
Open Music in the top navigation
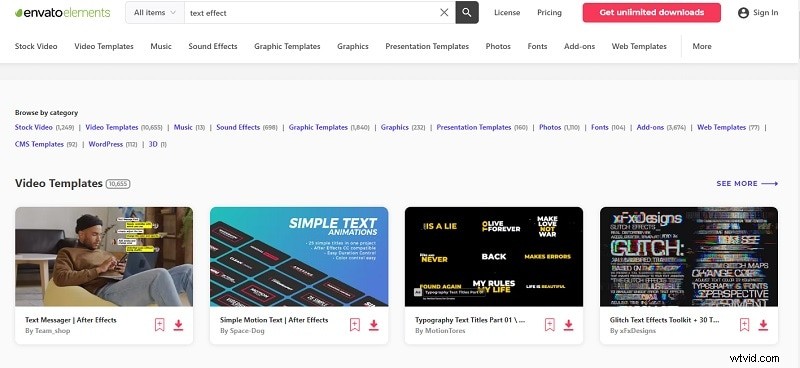point(161,46)
